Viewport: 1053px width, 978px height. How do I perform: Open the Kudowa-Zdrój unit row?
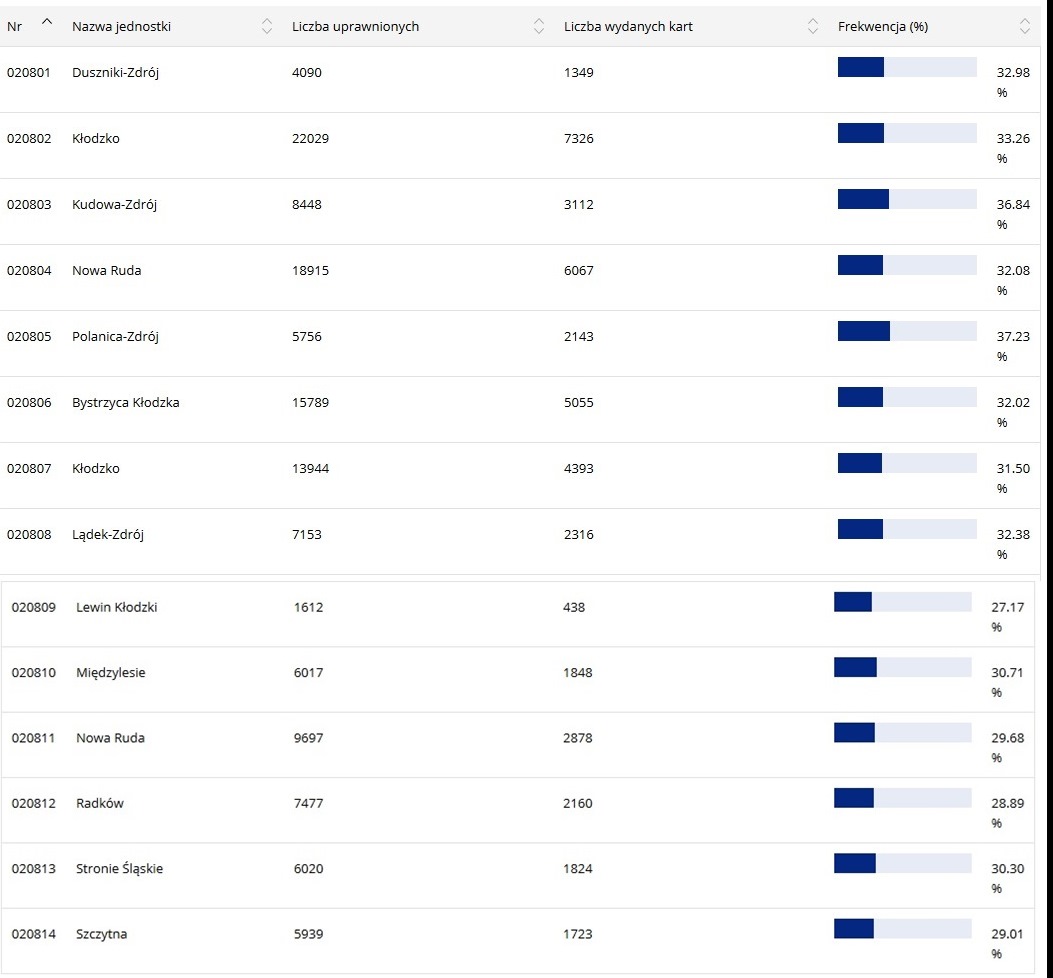click(114, 205)
